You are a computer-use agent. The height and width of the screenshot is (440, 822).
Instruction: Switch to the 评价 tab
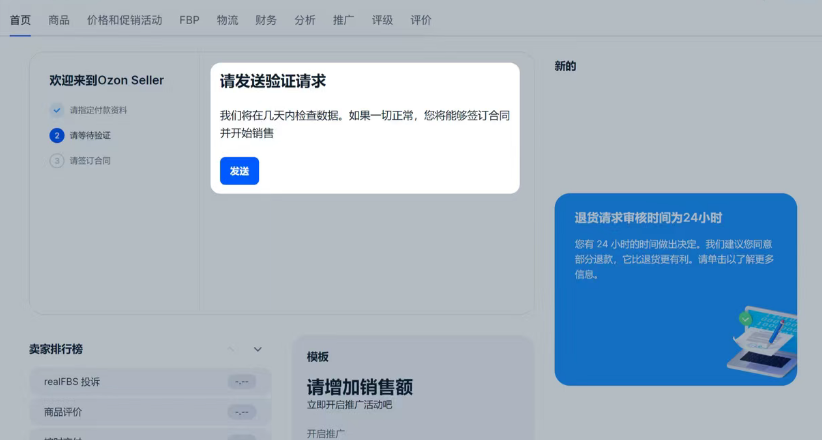click(421, 20)
